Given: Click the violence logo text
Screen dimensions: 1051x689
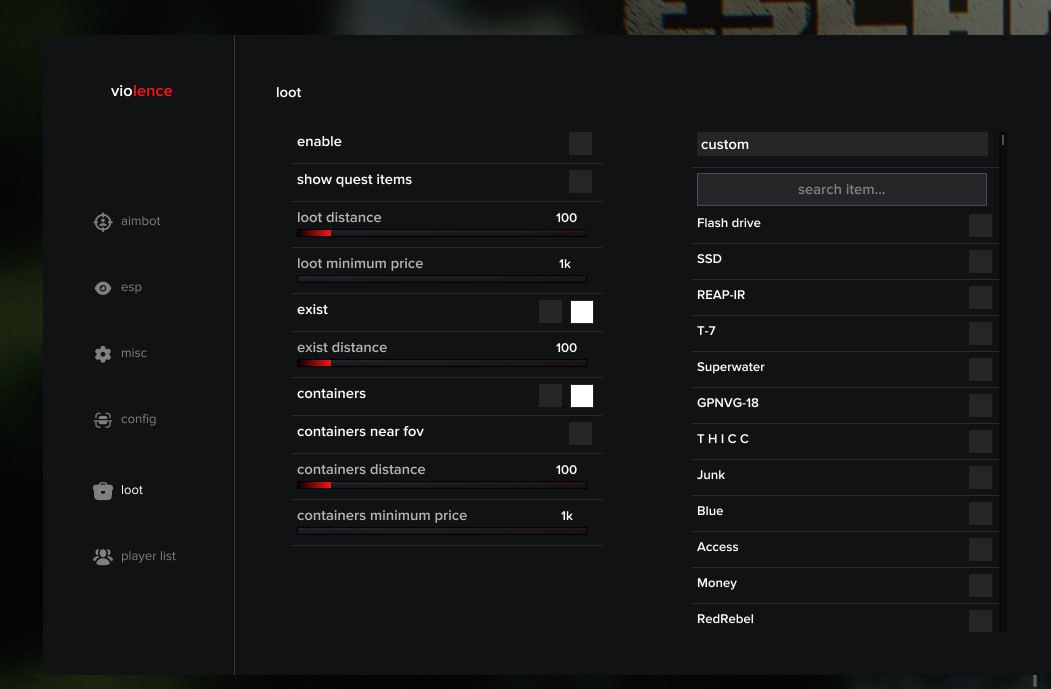Looking at the screenshot, I should (141, 91).
